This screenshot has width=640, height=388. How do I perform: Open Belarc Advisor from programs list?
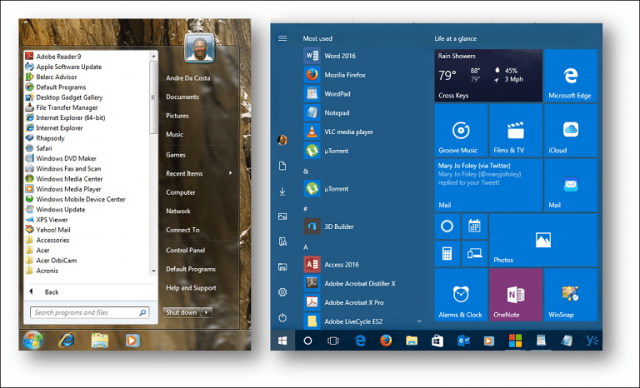(x=51, y=77)
